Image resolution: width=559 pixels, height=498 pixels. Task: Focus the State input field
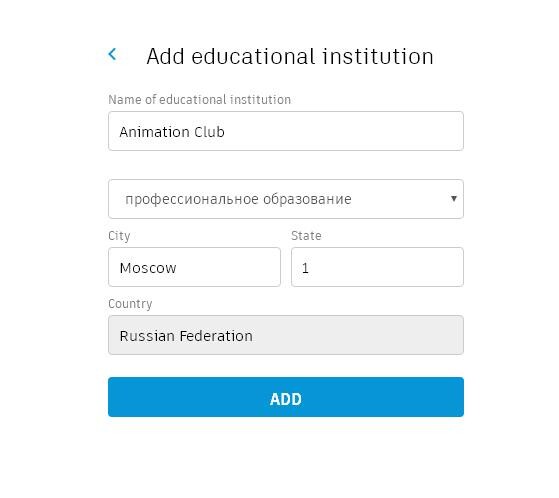tap(378, 267)
